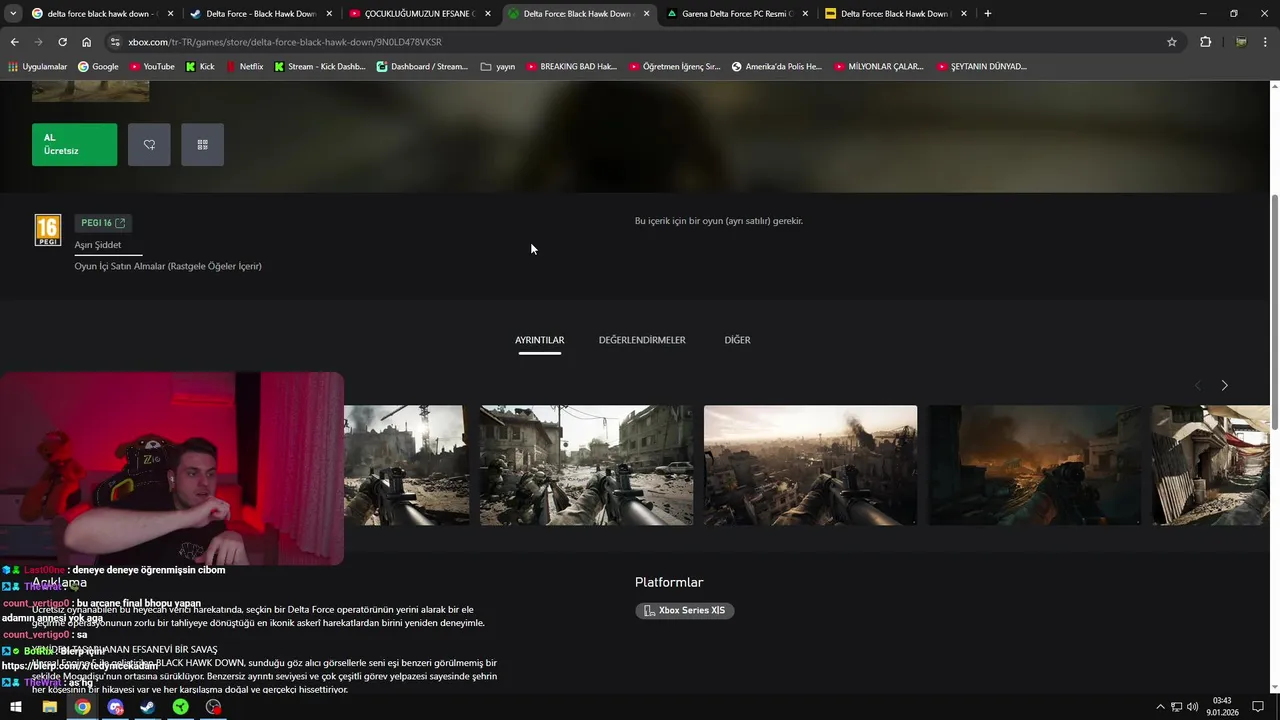
Task: Open browser home page icon
Action: [86, 42]
